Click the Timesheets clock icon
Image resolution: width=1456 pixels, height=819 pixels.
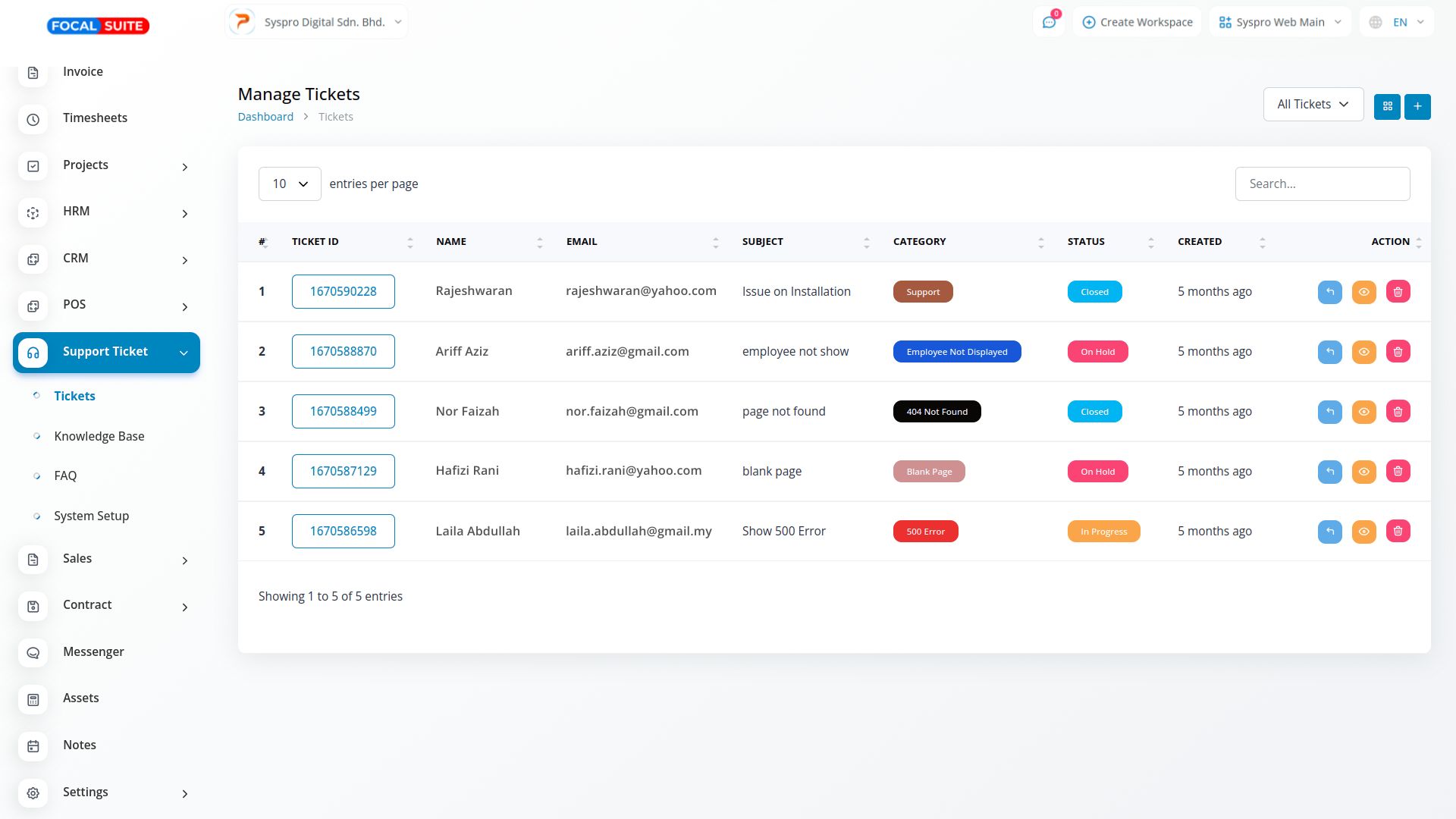click(33, 119)
